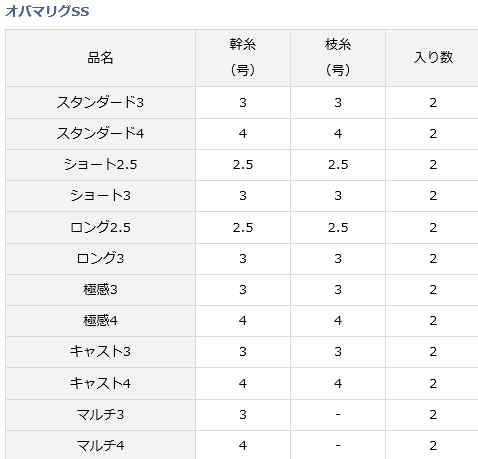Click the 極感4 row label
This screenshot has width=478, height=459.
tap(100, 321)
